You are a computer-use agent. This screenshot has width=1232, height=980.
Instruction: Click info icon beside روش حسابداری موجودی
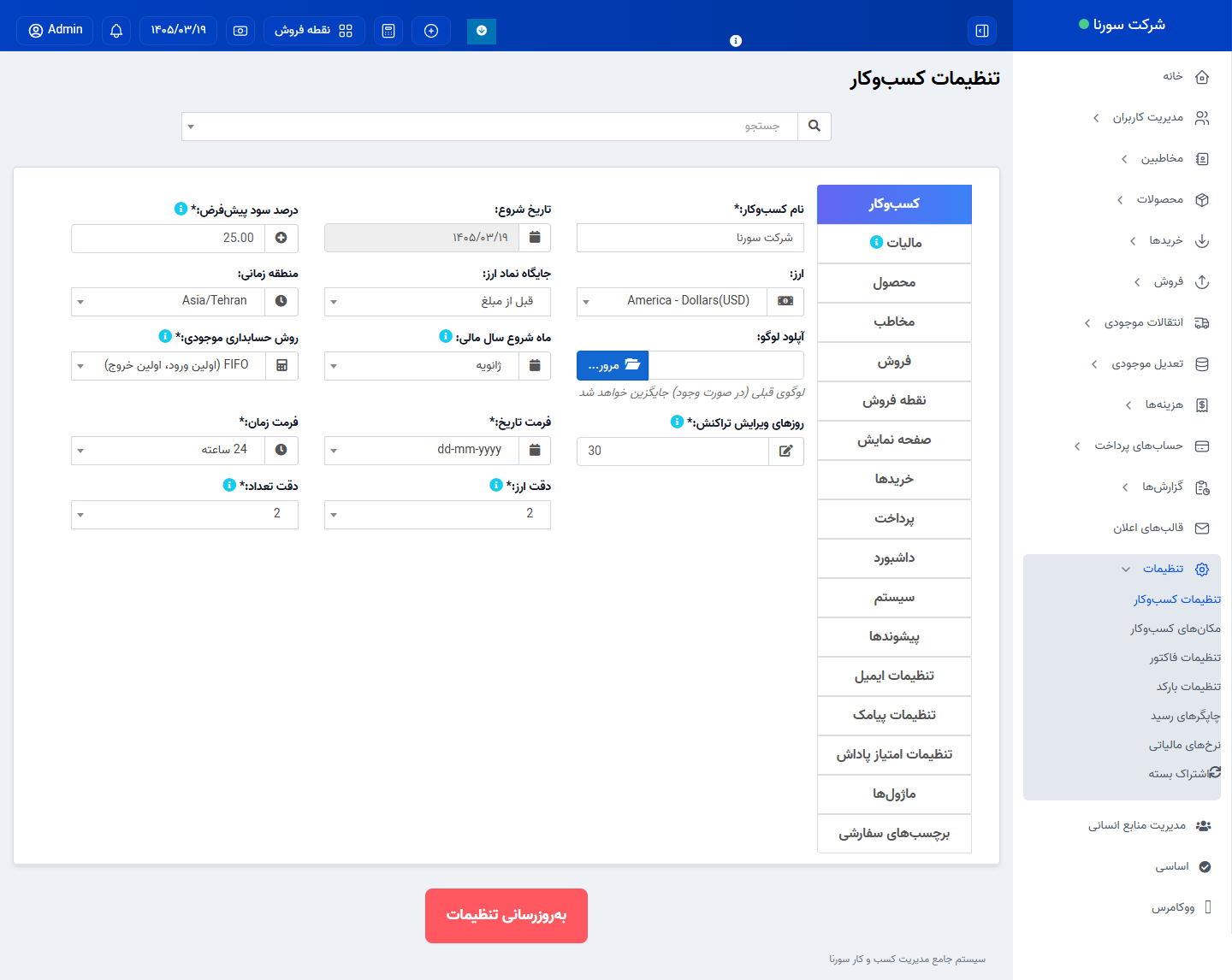click(x=165, y=336)
